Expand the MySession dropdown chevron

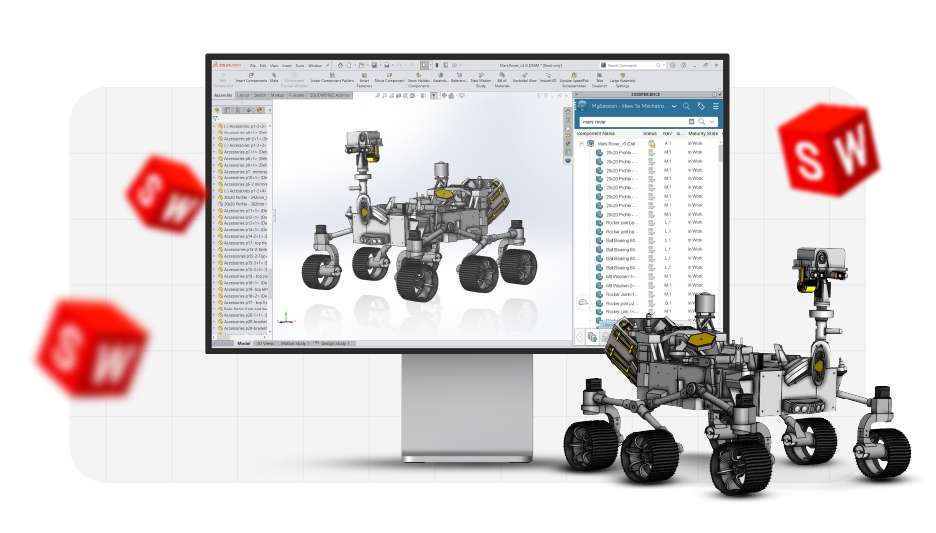(674, 106)
